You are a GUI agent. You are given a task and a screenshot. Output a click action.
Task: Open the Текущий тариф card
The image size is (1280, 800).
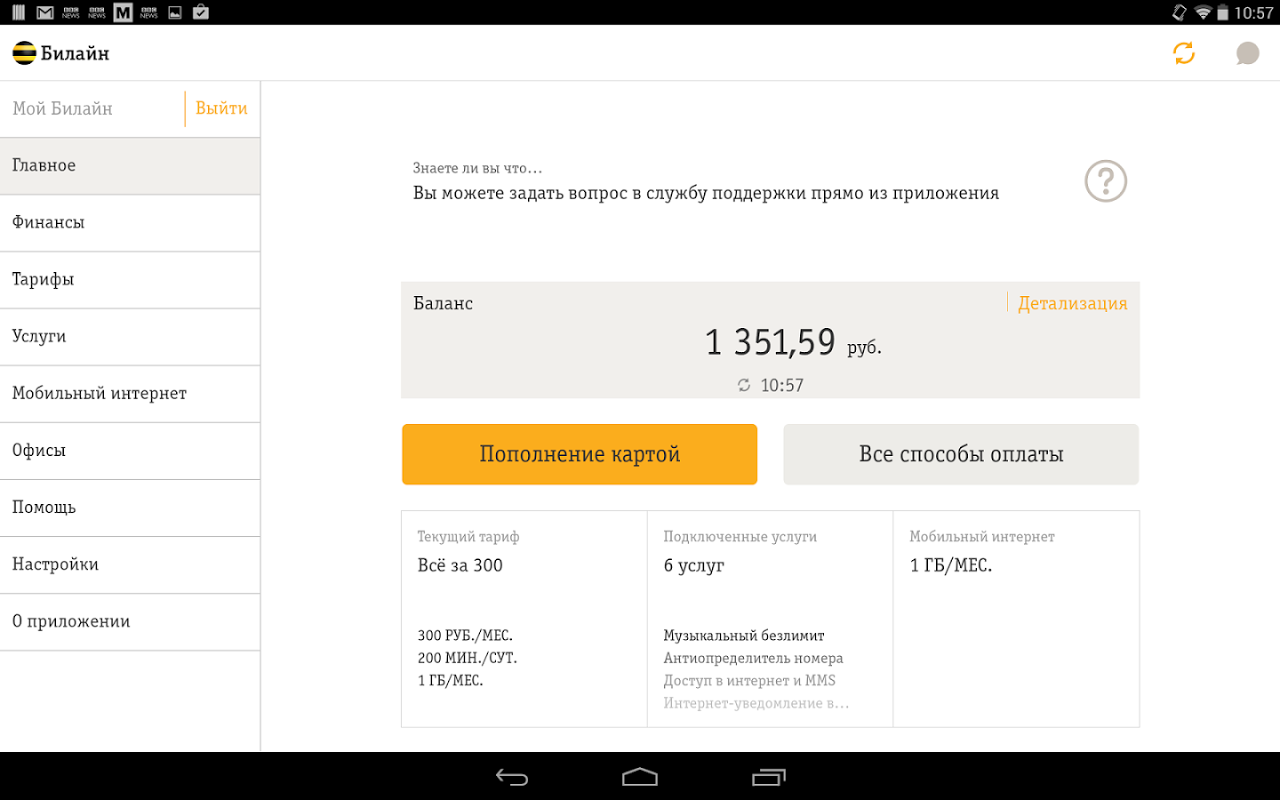524,619
